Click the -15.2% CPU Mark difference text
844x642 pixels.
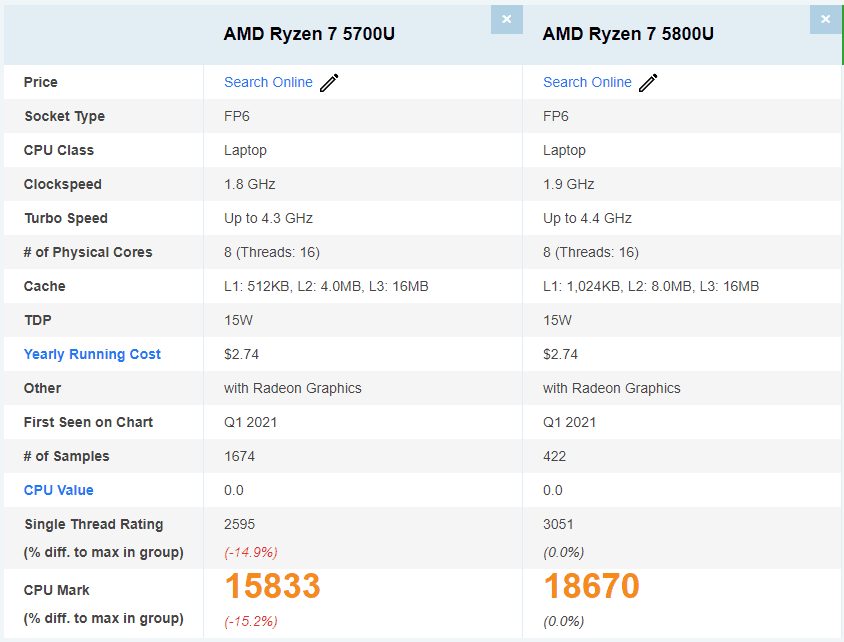(251, 622)
